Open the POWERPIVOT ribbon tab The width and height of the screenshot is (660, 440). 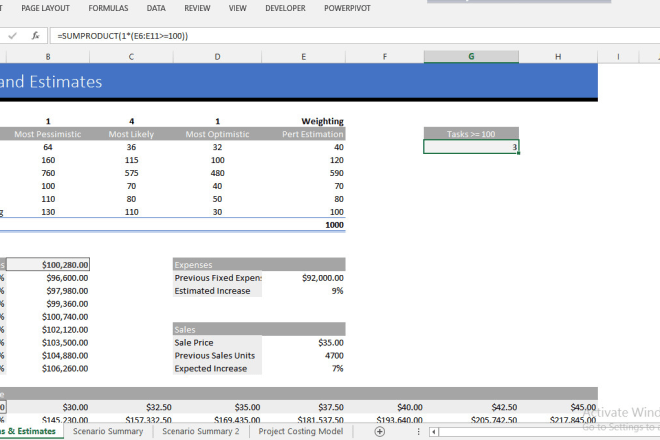[347, 8]
